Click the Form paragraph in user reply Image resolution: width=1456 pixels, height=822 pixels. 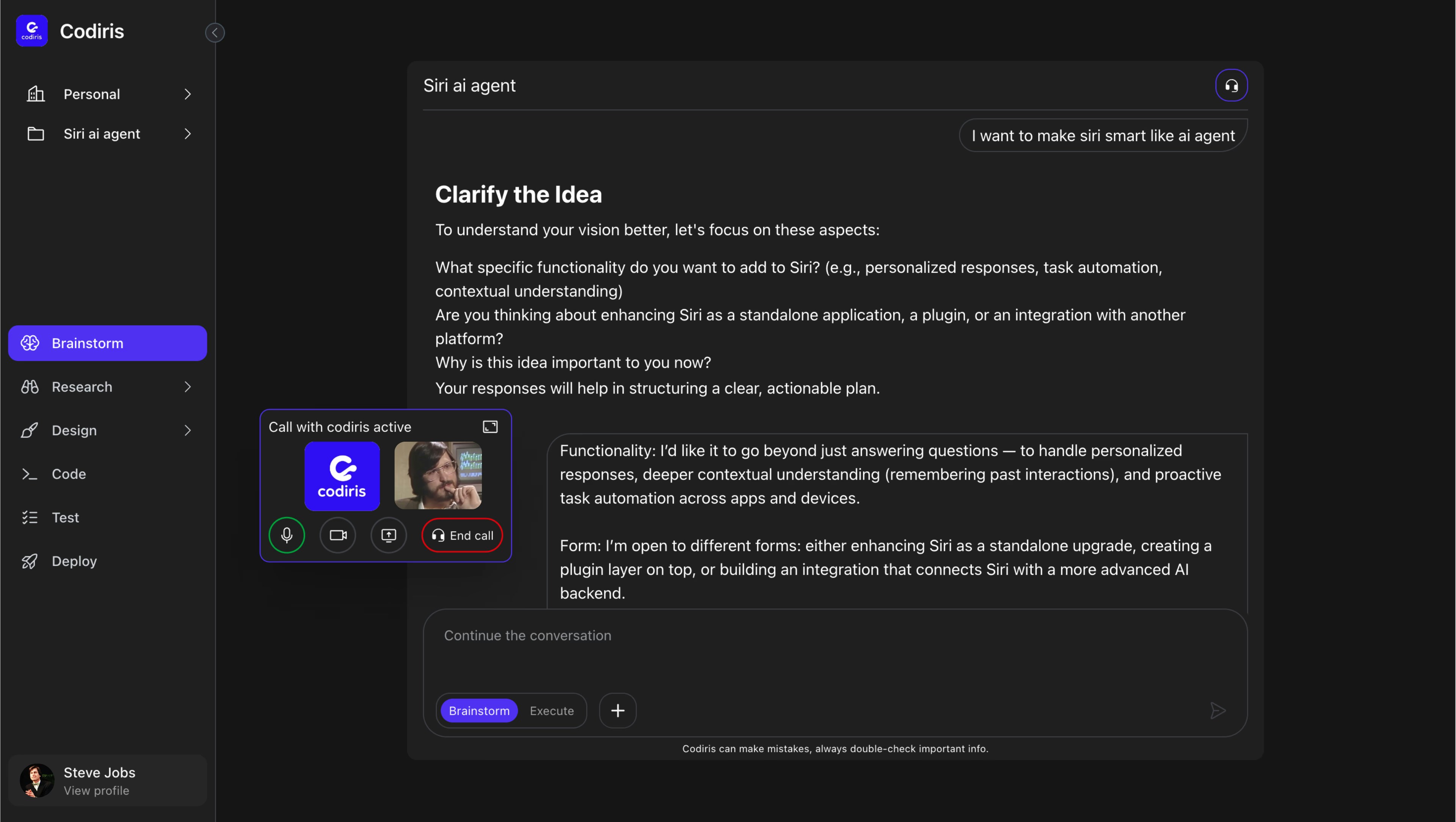(886, 569)
